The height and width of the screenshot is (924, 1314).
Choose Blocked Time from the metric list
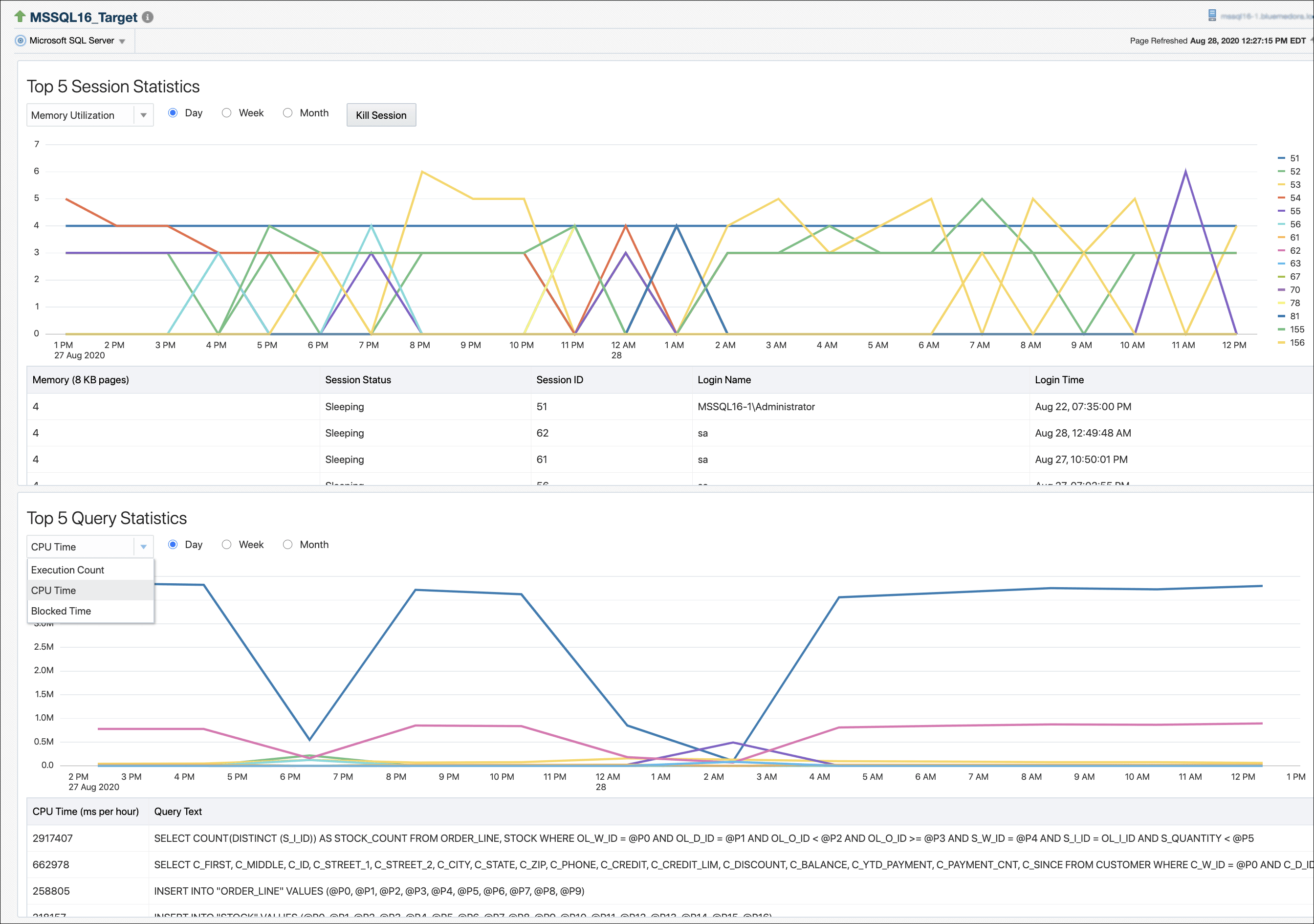tap(61, 611)
